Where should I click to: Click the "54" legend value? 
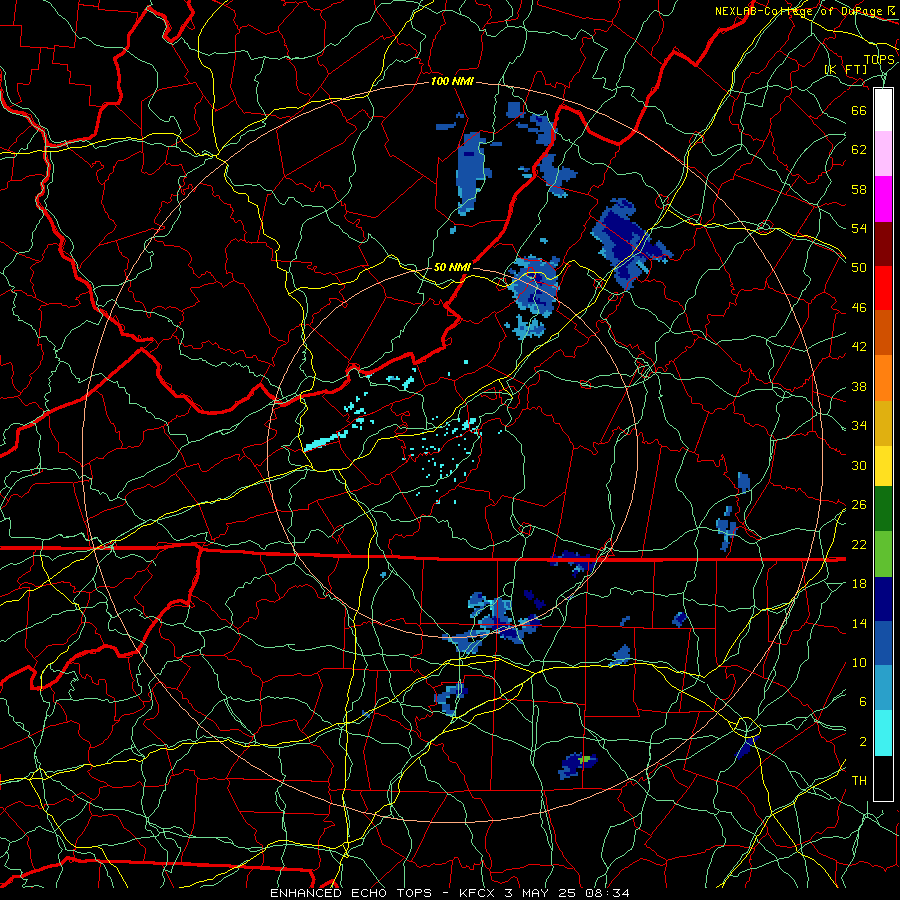(x=859, y=228)
